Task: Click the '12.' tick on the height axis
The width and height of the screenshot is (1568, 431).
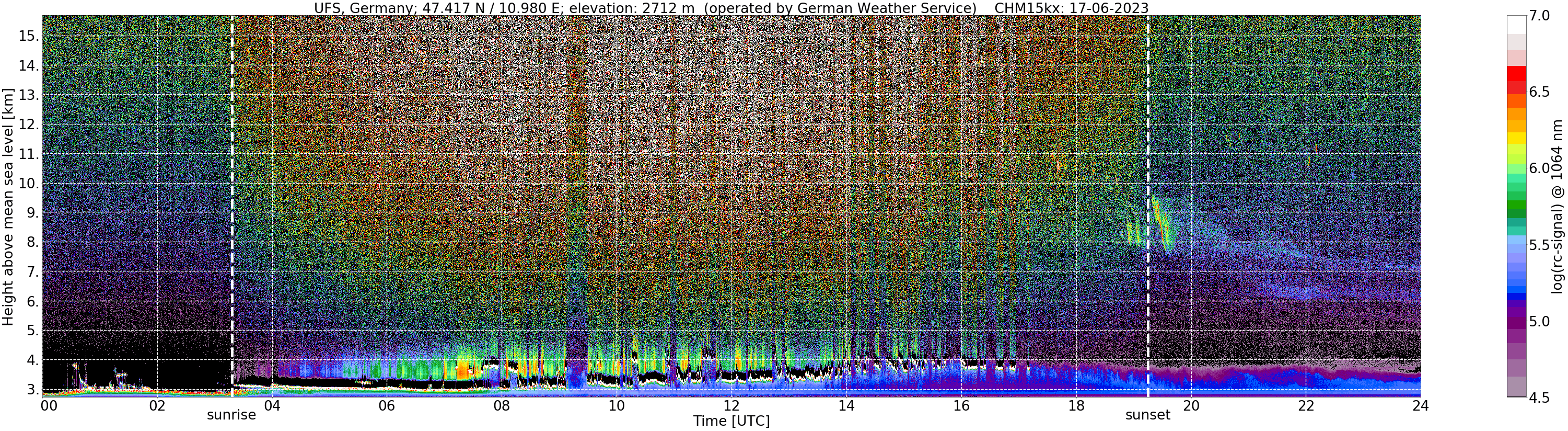Action: coord(29,125)
